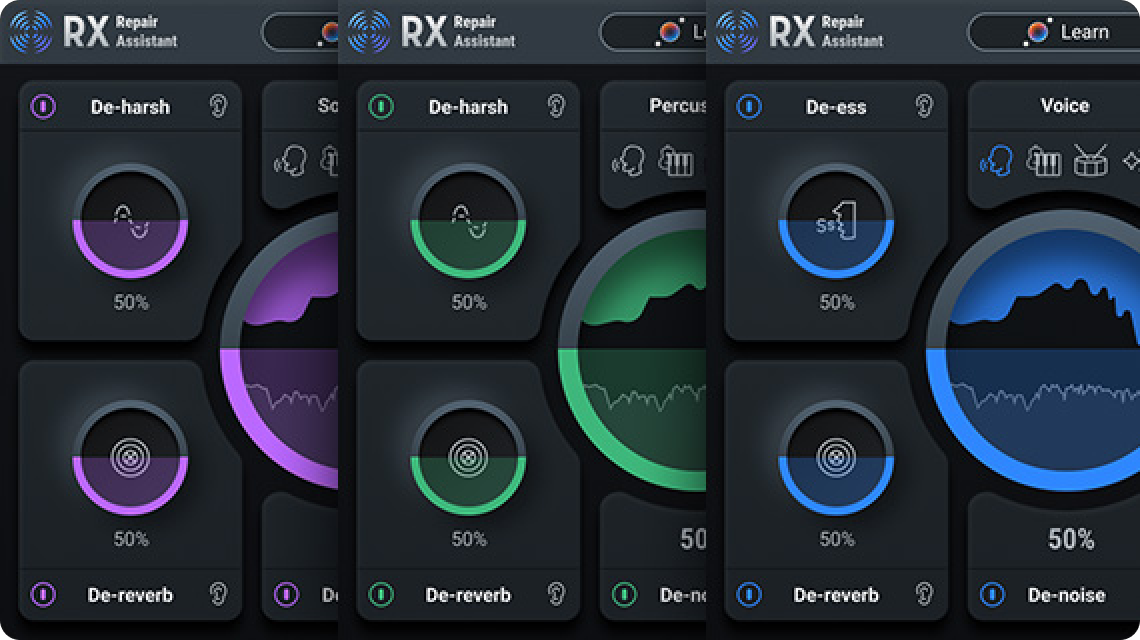Viewport: 1140px width, 640px height.
Task: Toggle the De-noise power button in the green panel
Action: 625,594
